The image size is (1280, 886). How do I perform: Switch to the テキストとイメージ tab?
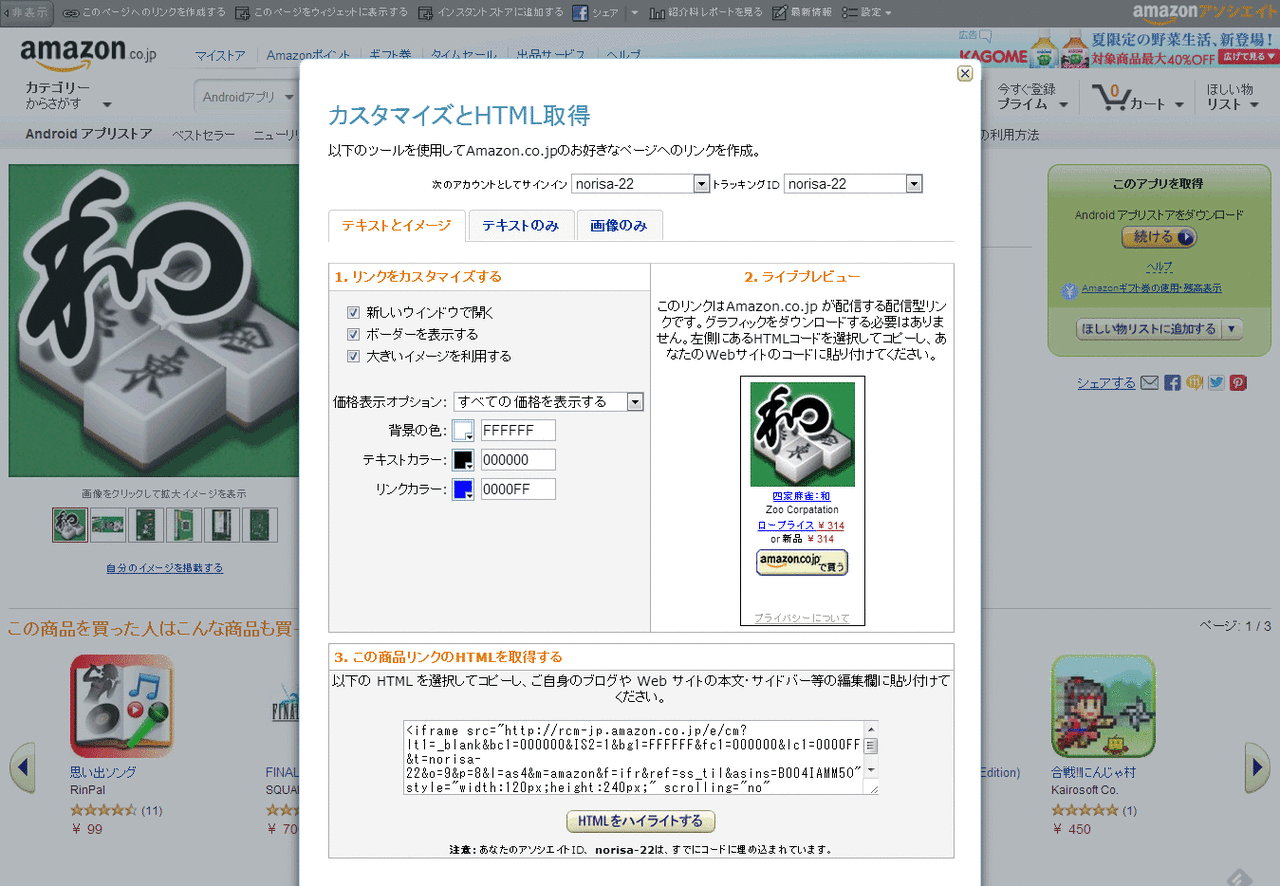(397, 226)
